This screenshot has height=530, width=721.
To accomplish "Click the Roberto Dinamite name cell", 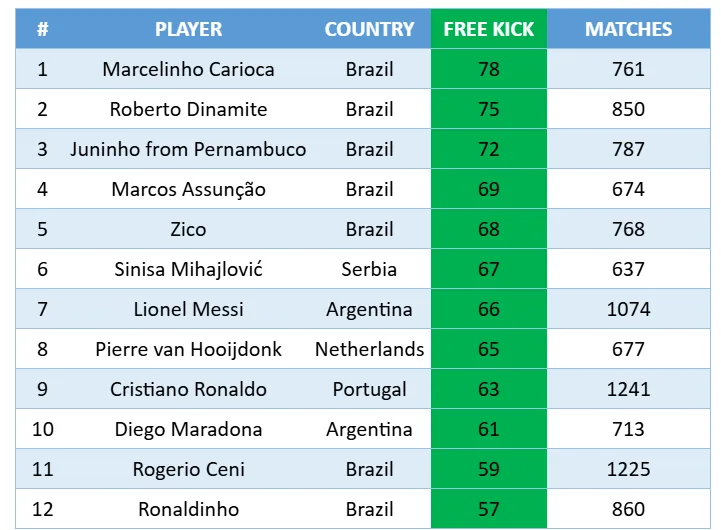I will [x=188, y=109].
